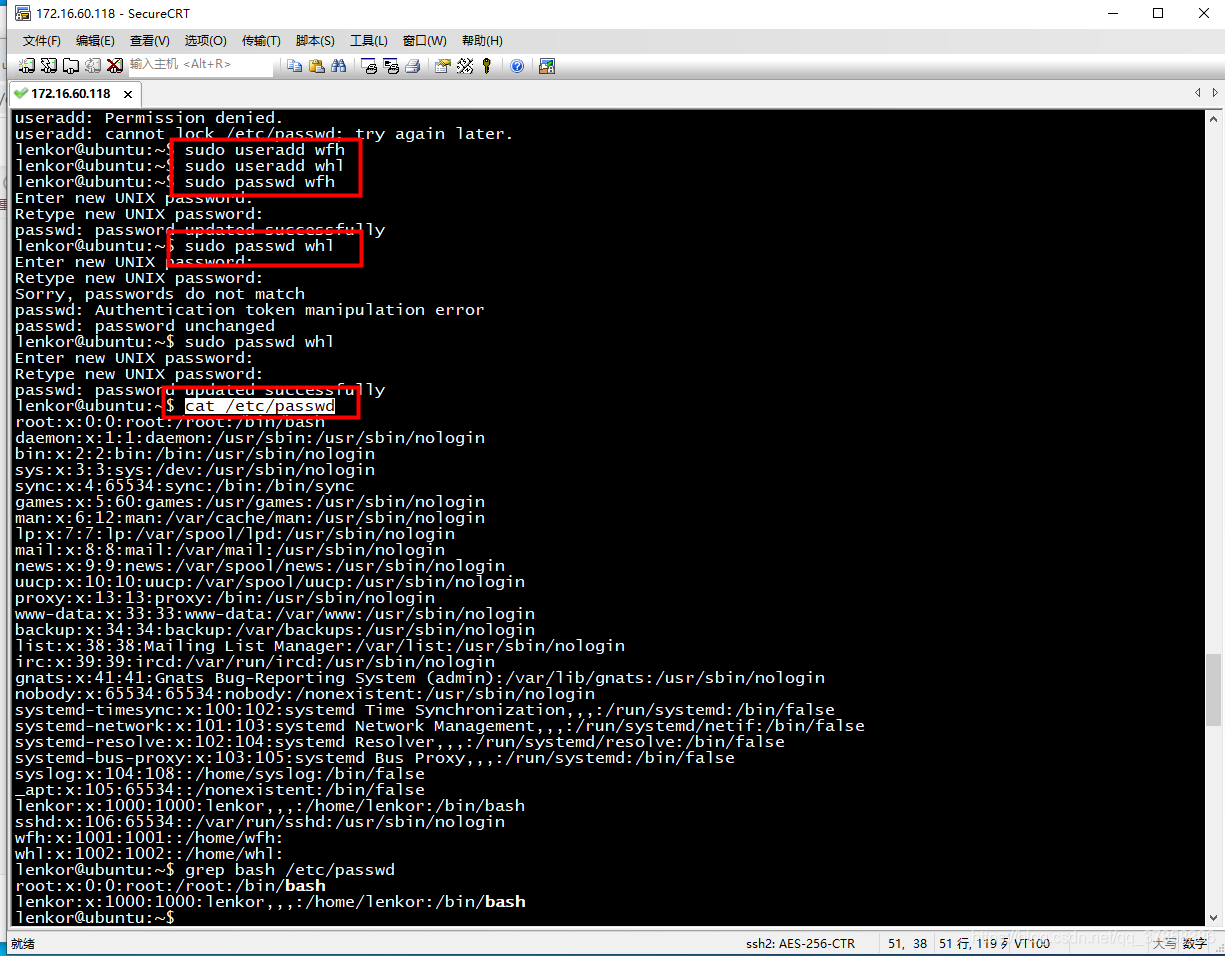Click the Find binoculars icon
The image size is (1225, 956).
coord(338,66)
